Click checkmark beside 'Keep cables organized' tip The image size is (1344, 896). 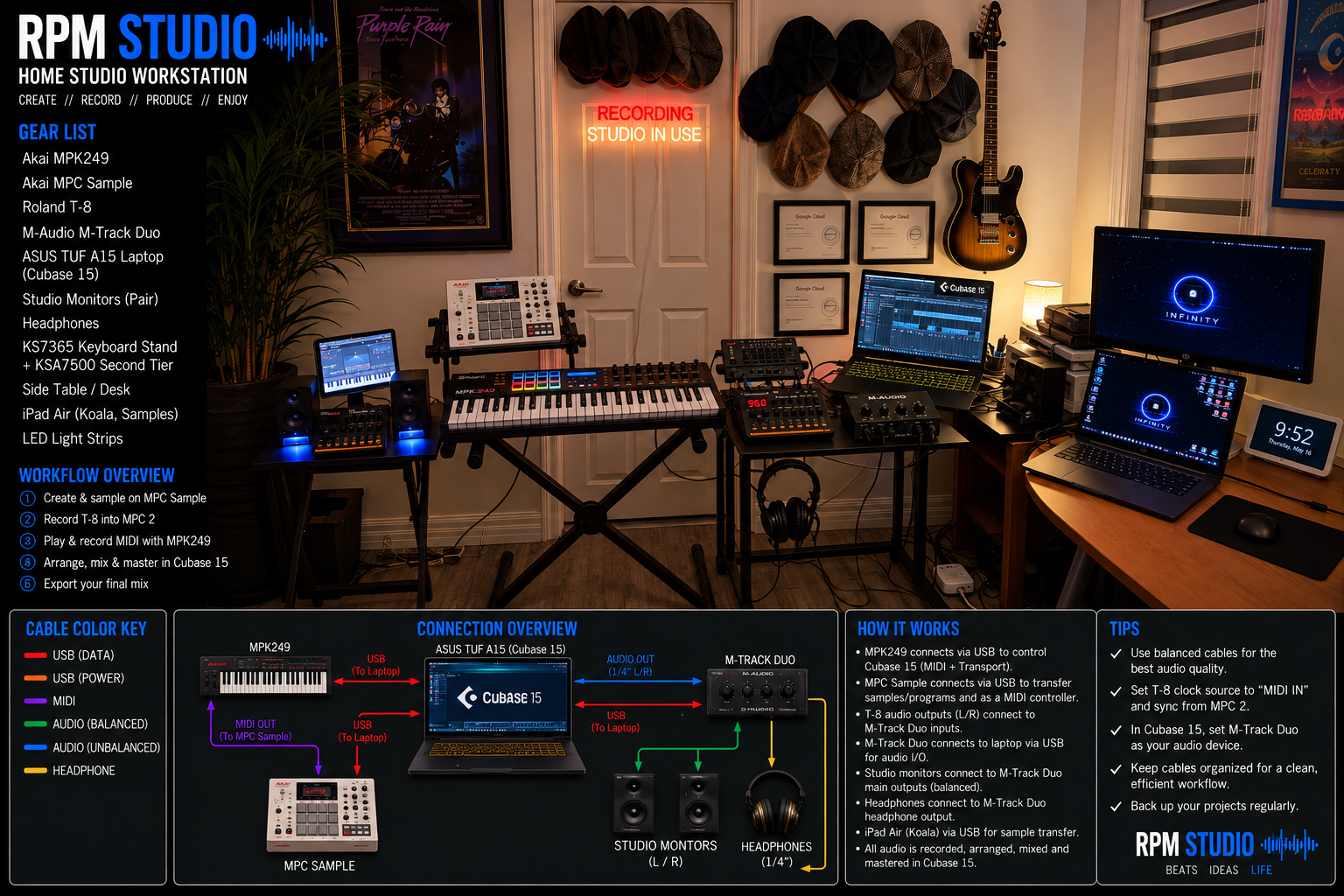coord(1116,769)
